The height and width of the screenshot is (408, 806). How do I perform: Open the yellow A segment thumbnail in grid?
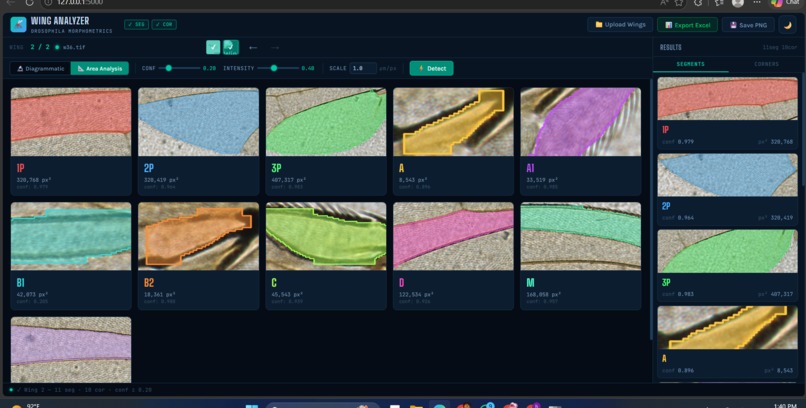[x=453, y=122]
